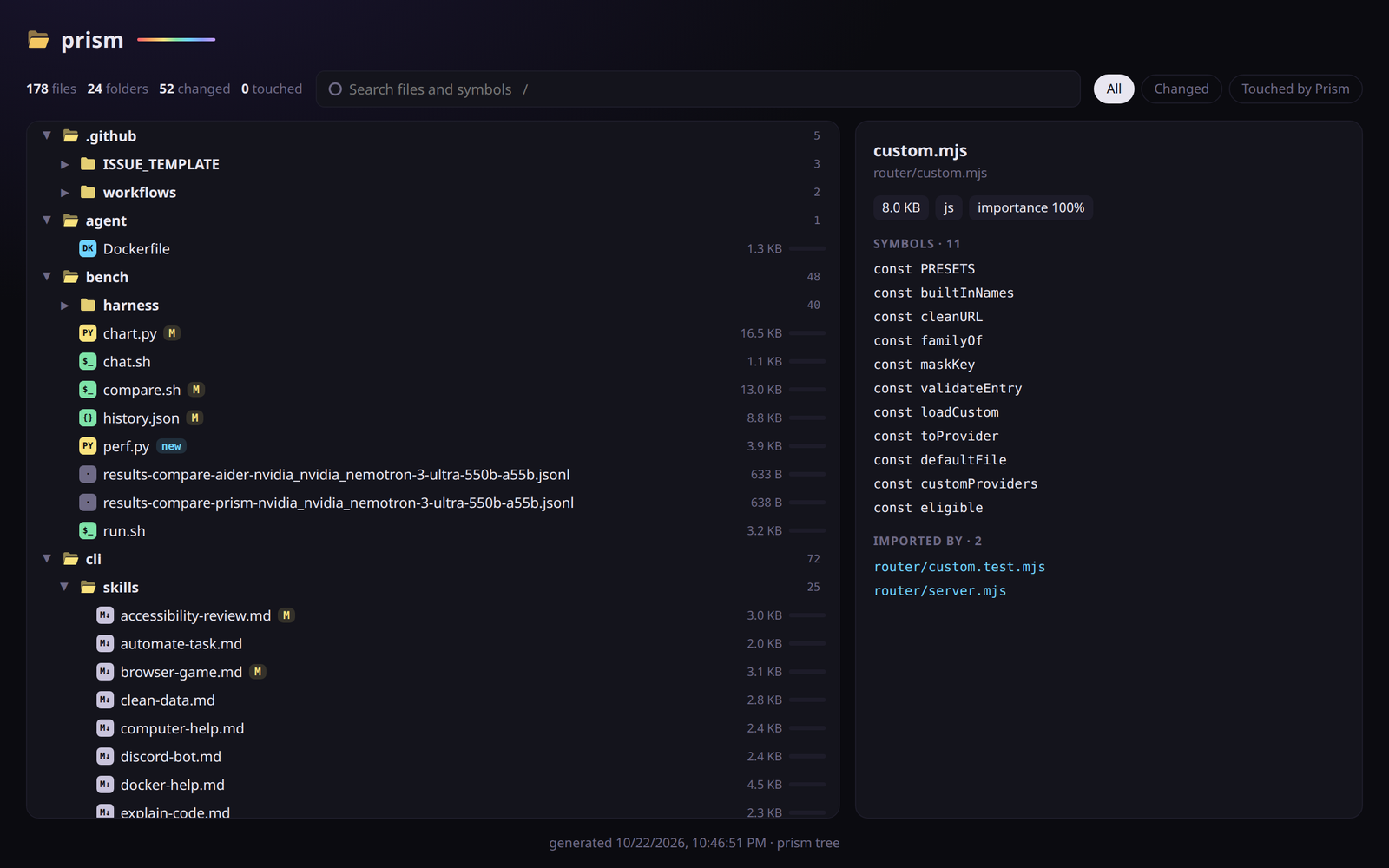Switch to the Changed filter tab
Viewport: 1389px width, 868px height.
(1182, 89)
